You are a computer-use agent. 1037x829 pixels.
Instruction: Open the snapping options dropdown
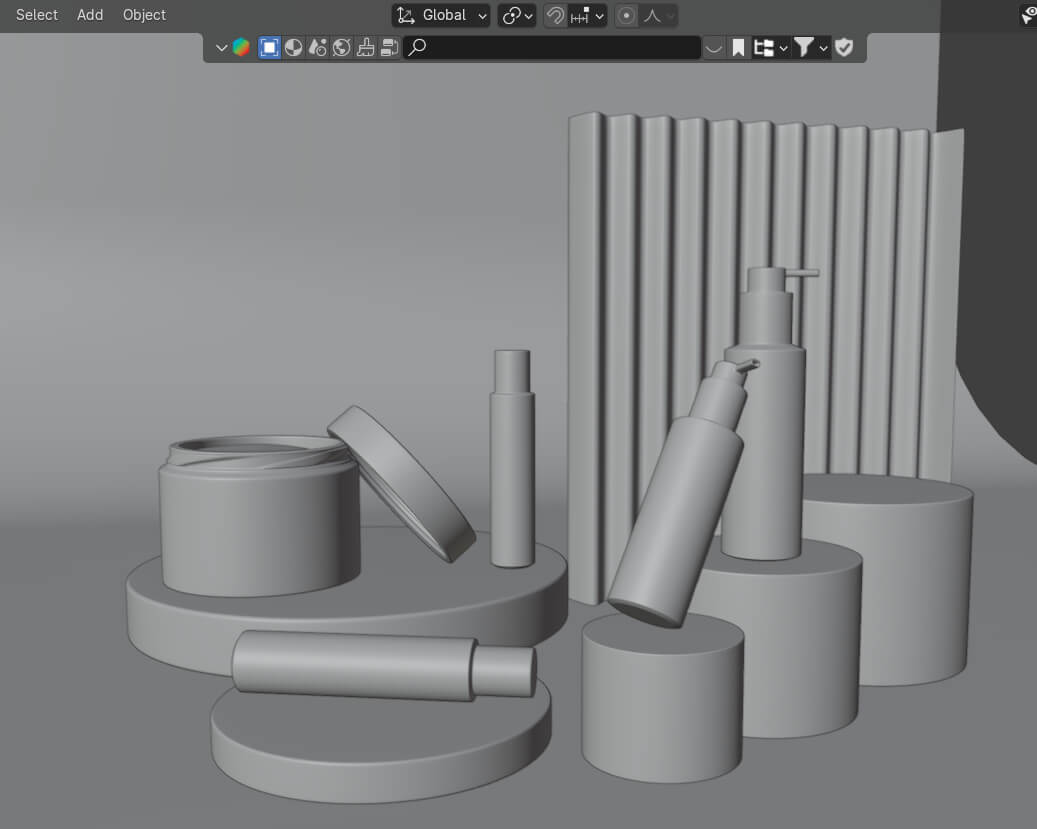click(587, 15)
